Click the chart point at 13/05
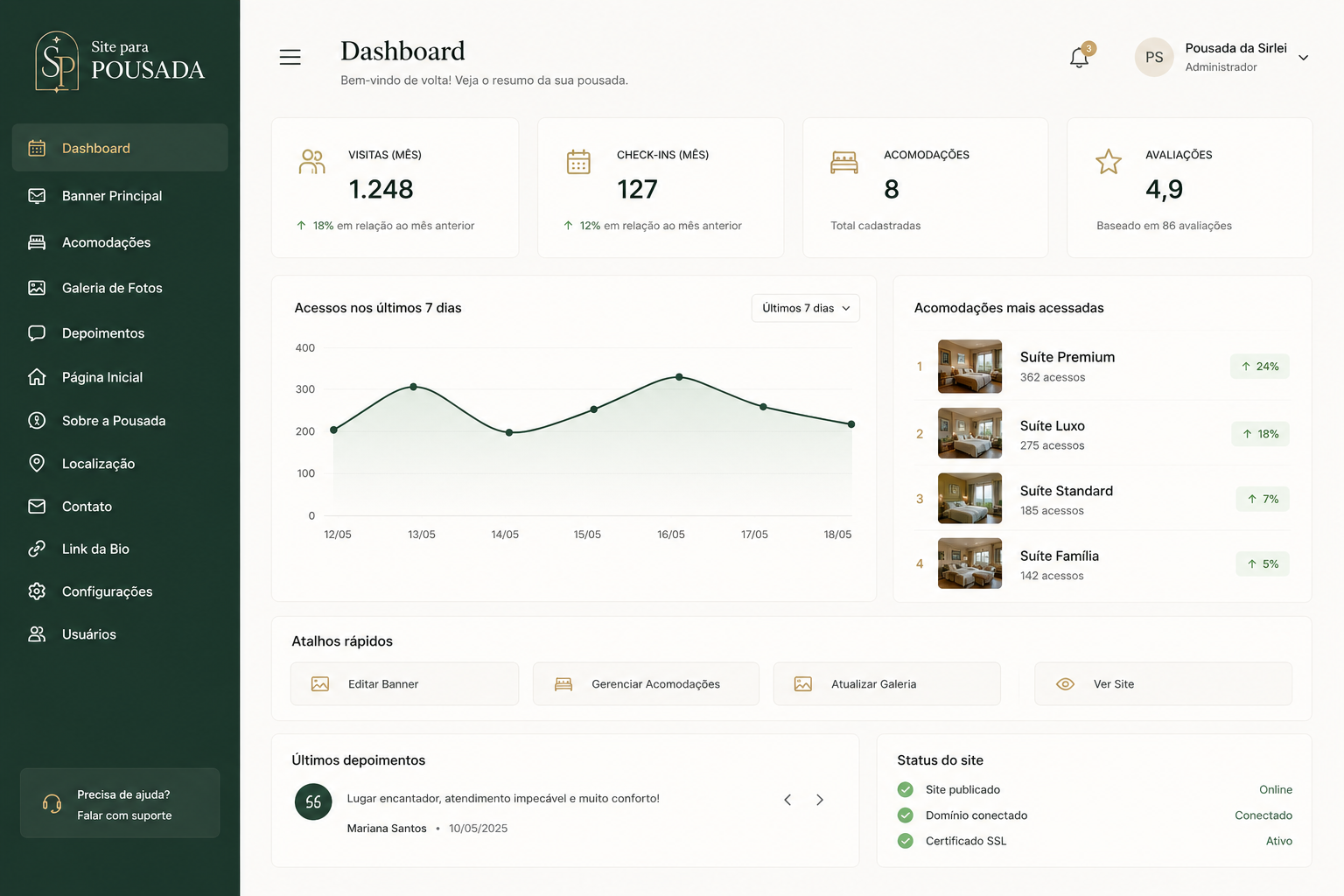 click(414, 386)
